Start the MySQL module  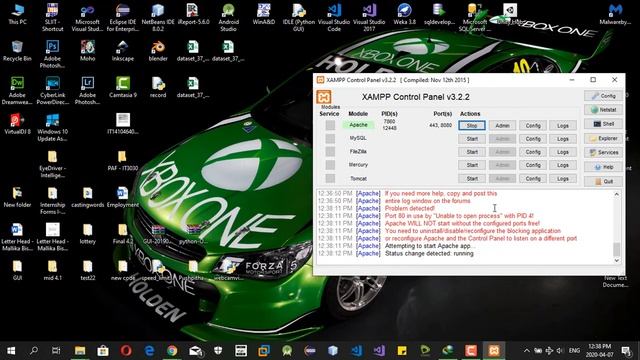pyautogui.click(x=472, y=139)
